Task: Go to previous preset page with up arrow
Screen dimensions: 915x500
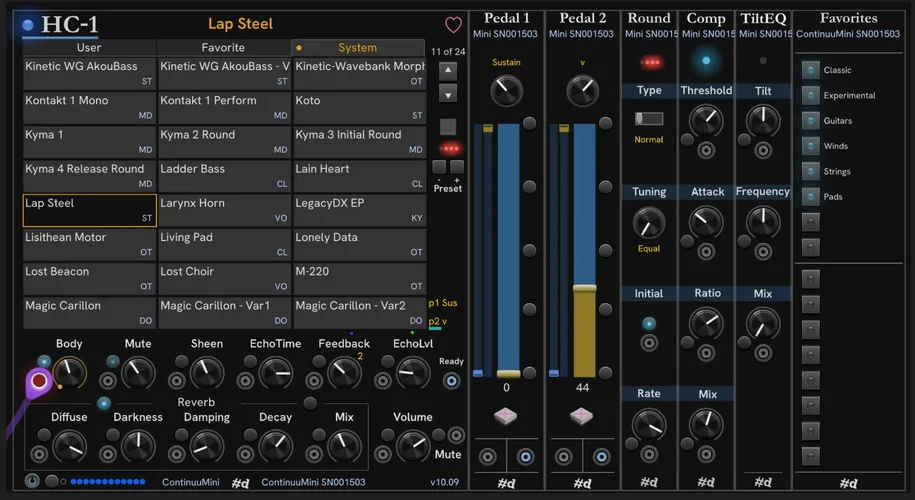Action: pos(448,71)
